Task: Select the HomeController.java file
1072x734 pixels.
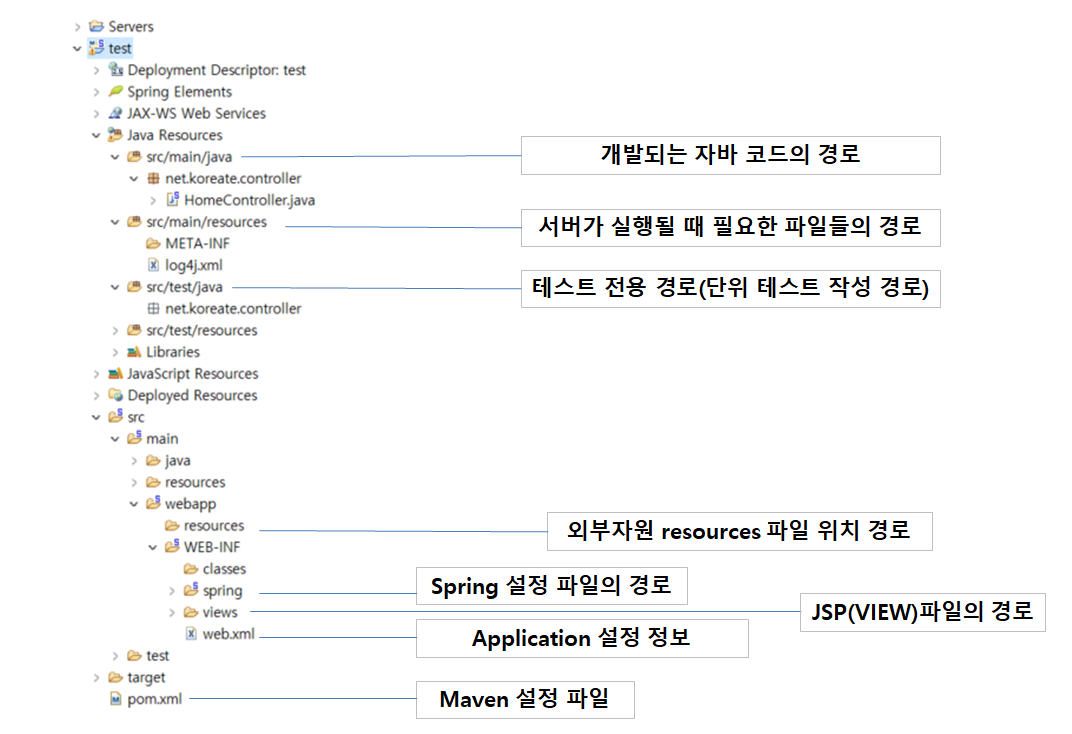Action: click(250, 200)
